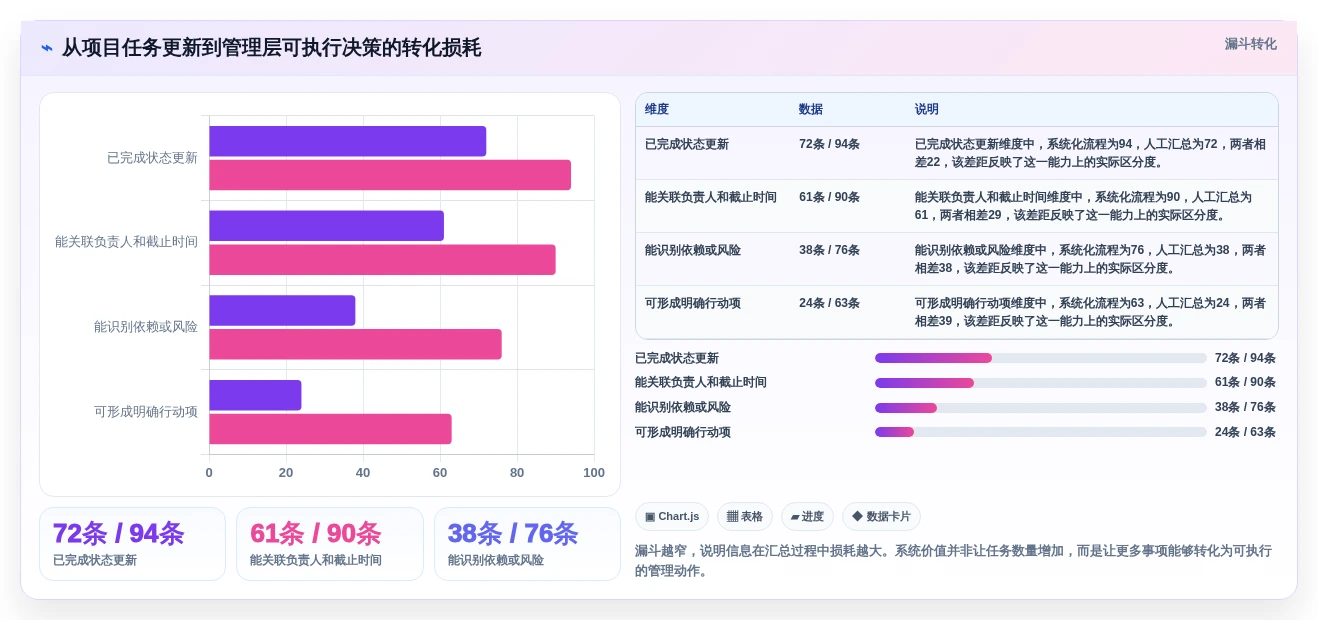Click the purple bar for 能关联负责人和截止时间
The image size is (1318, 620).
326,226
